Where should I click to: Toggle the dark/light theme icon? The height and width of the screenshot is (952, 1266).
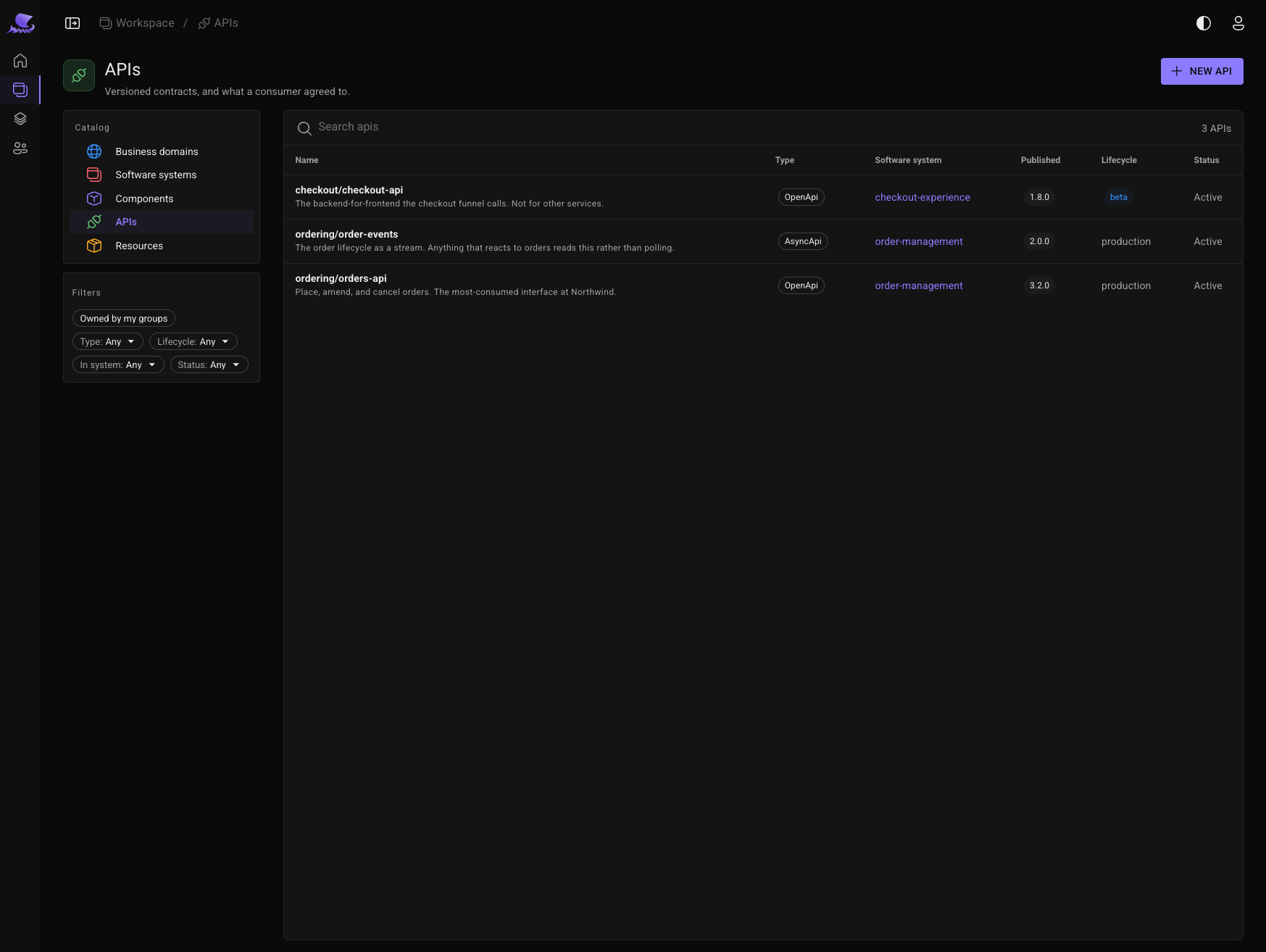(1204, 23)
